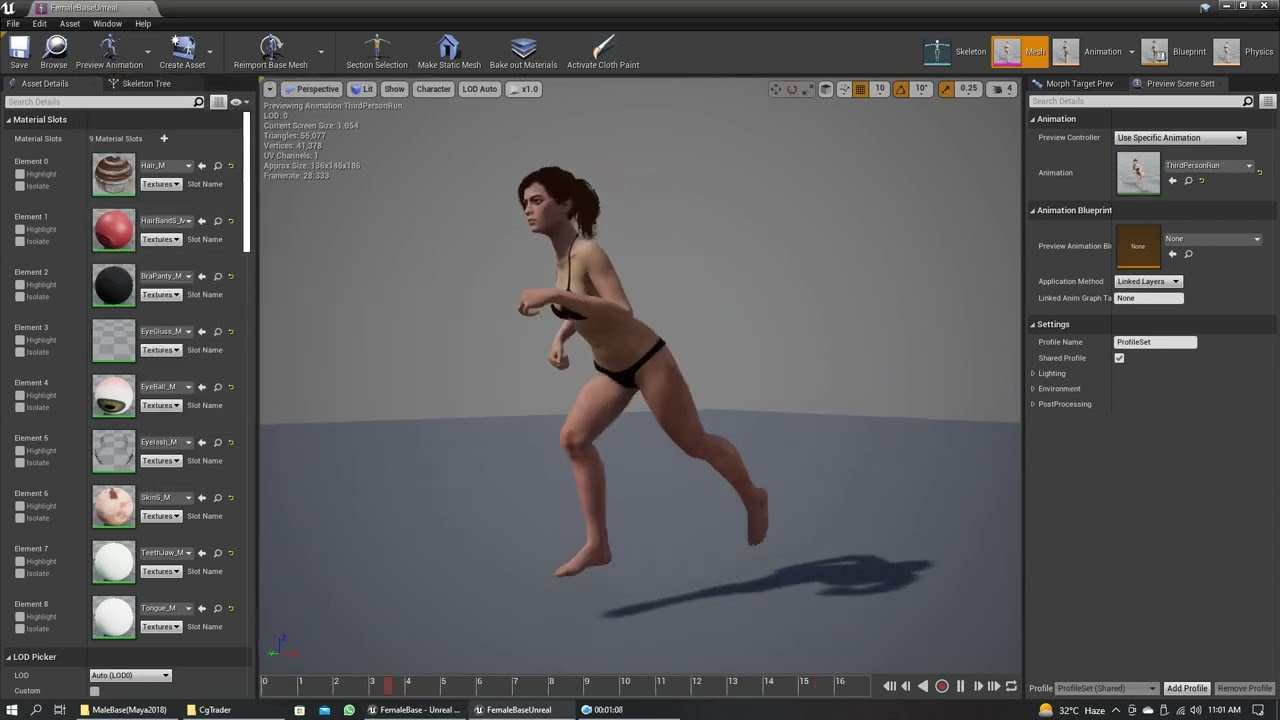Click the Record animation button
Screen dimensions: 1280x720
(x=941, y=686)
